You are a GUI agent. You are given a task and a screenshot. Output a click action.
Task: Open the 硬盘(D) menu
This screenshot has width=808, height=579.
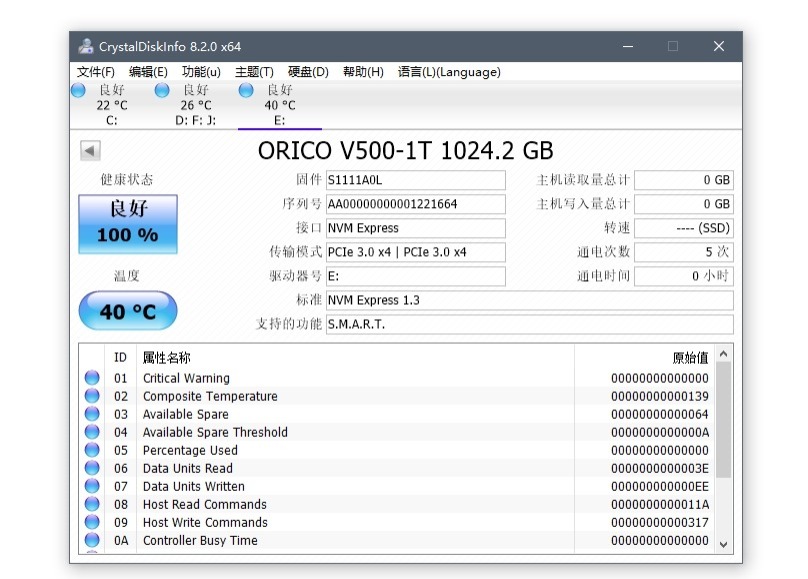(308, 72)
